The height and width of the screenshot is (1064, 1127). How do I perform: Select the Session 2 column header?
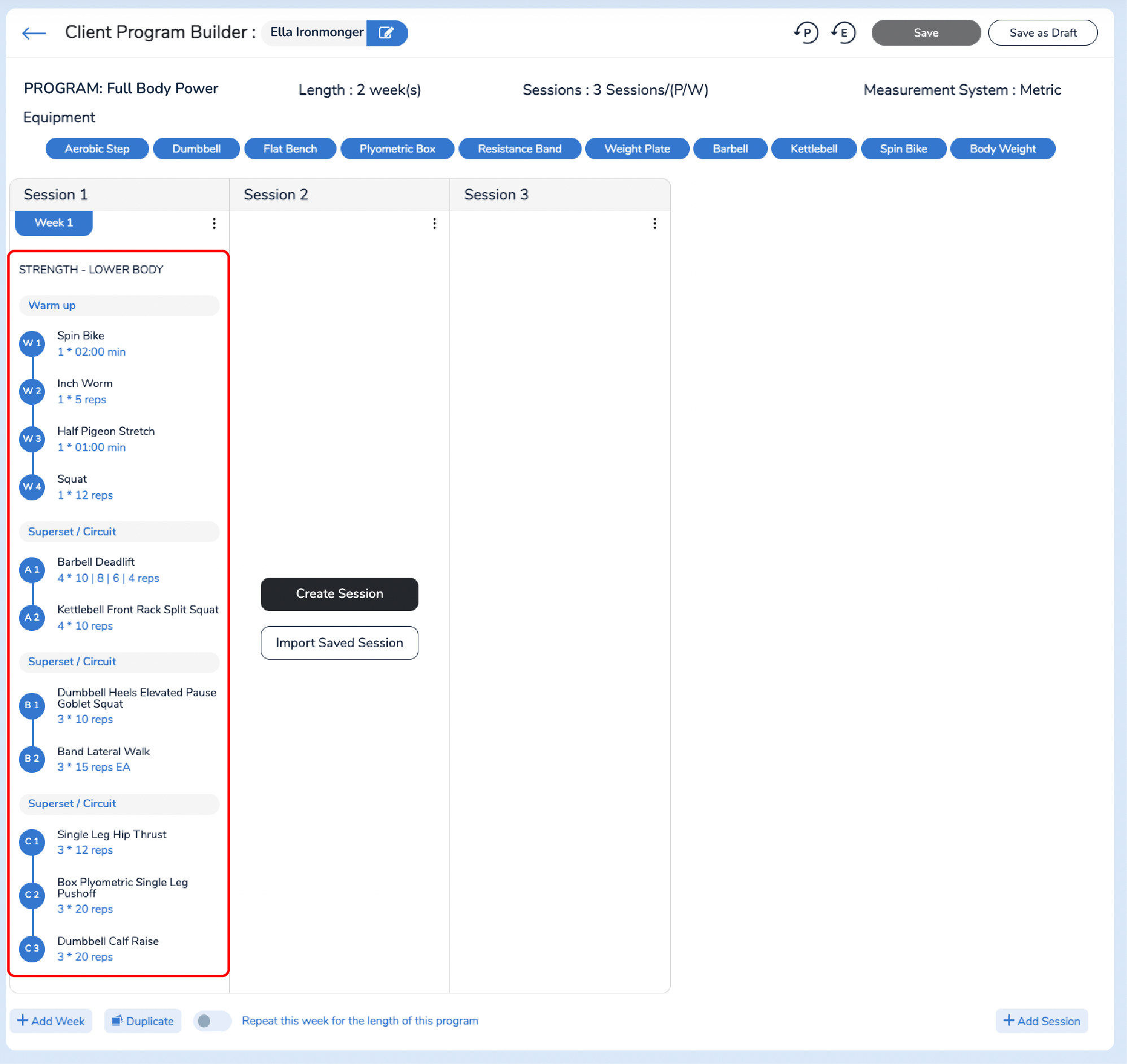click(x=339, y=195)
